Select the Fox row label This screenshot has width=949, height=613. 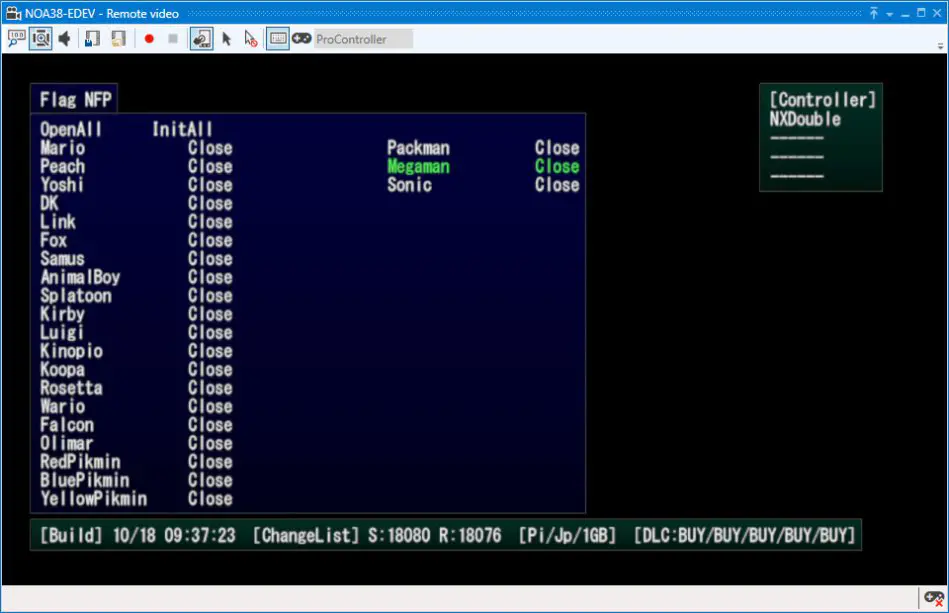pos(53,240)
